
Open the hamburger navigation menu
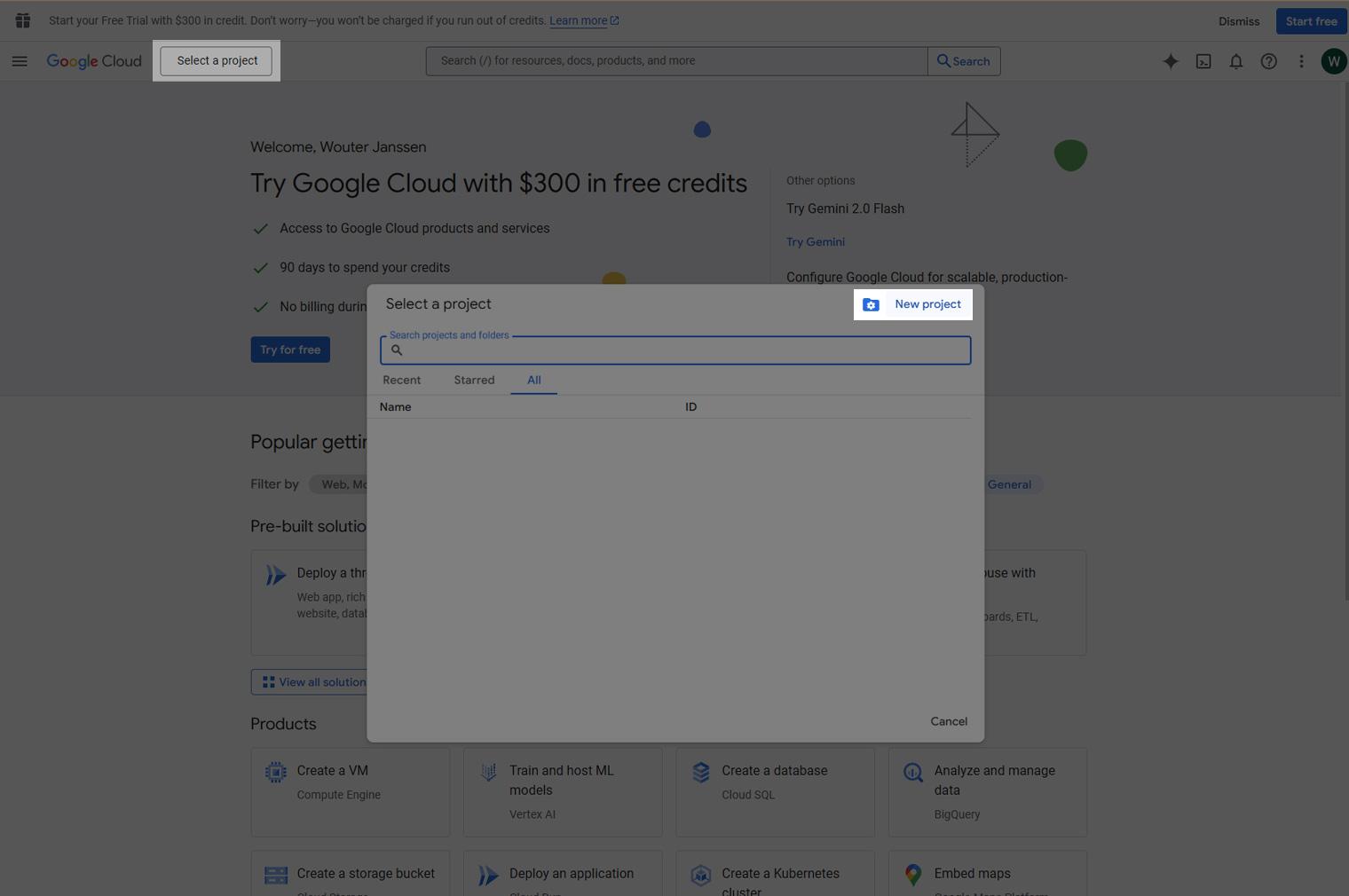click(20, 61)
